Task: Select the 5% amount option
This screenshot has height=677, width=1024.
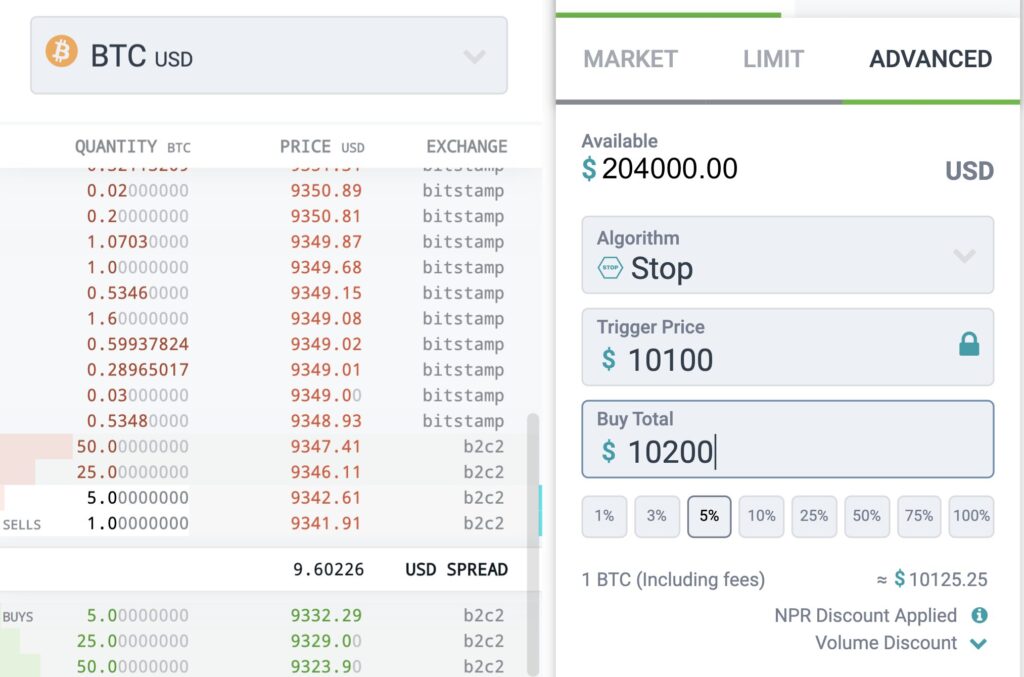Action: coord(709,516)
